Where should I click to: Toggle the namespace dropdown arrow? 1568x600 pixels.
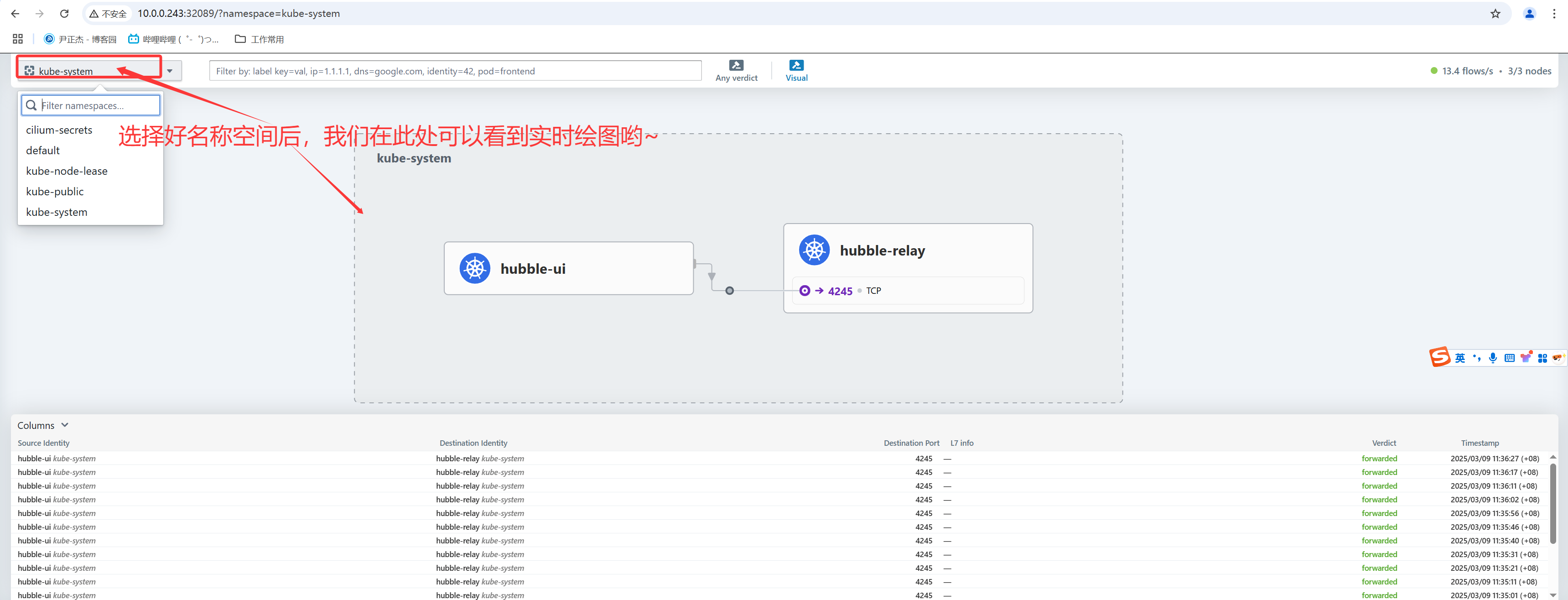[x=170, y=71]
